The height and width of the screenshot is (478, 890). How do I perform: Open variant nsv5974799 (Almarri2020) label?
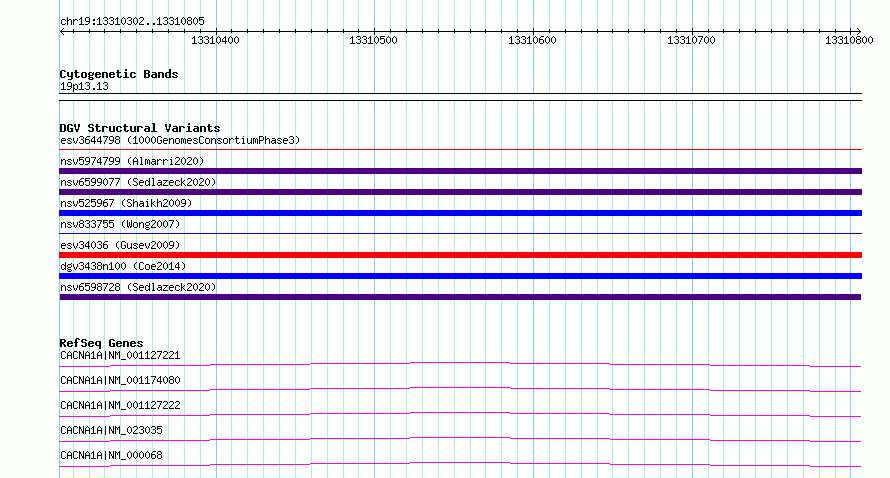pos(132,161)
